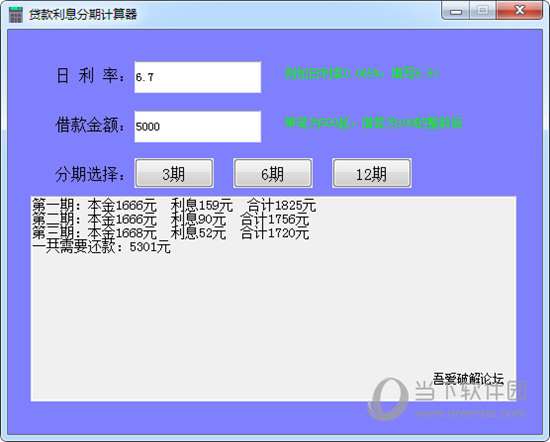
Task: Focus the 借款金额 input field
Action: pos(197,127)
